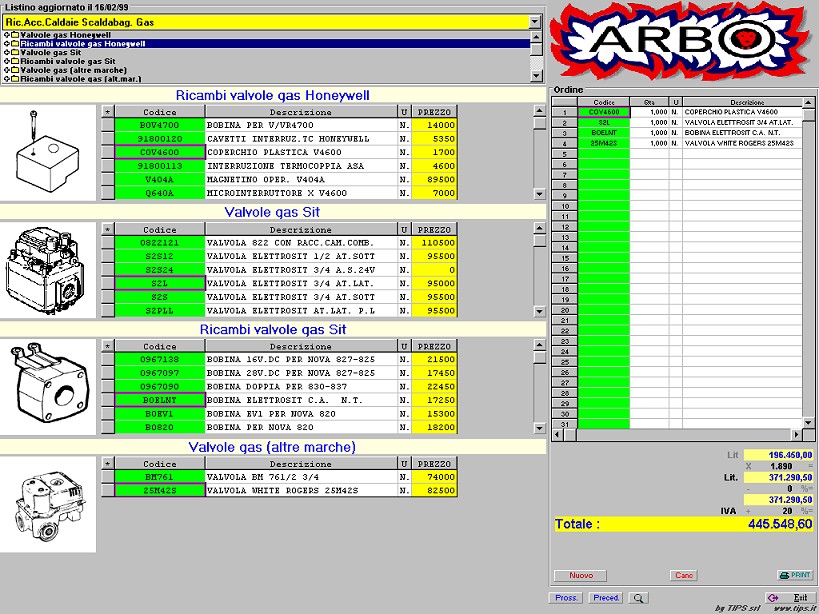The width and height of the screenshot is (819, 614).
Task: Select order row number 1 header
Action: (x=565, y=112)
